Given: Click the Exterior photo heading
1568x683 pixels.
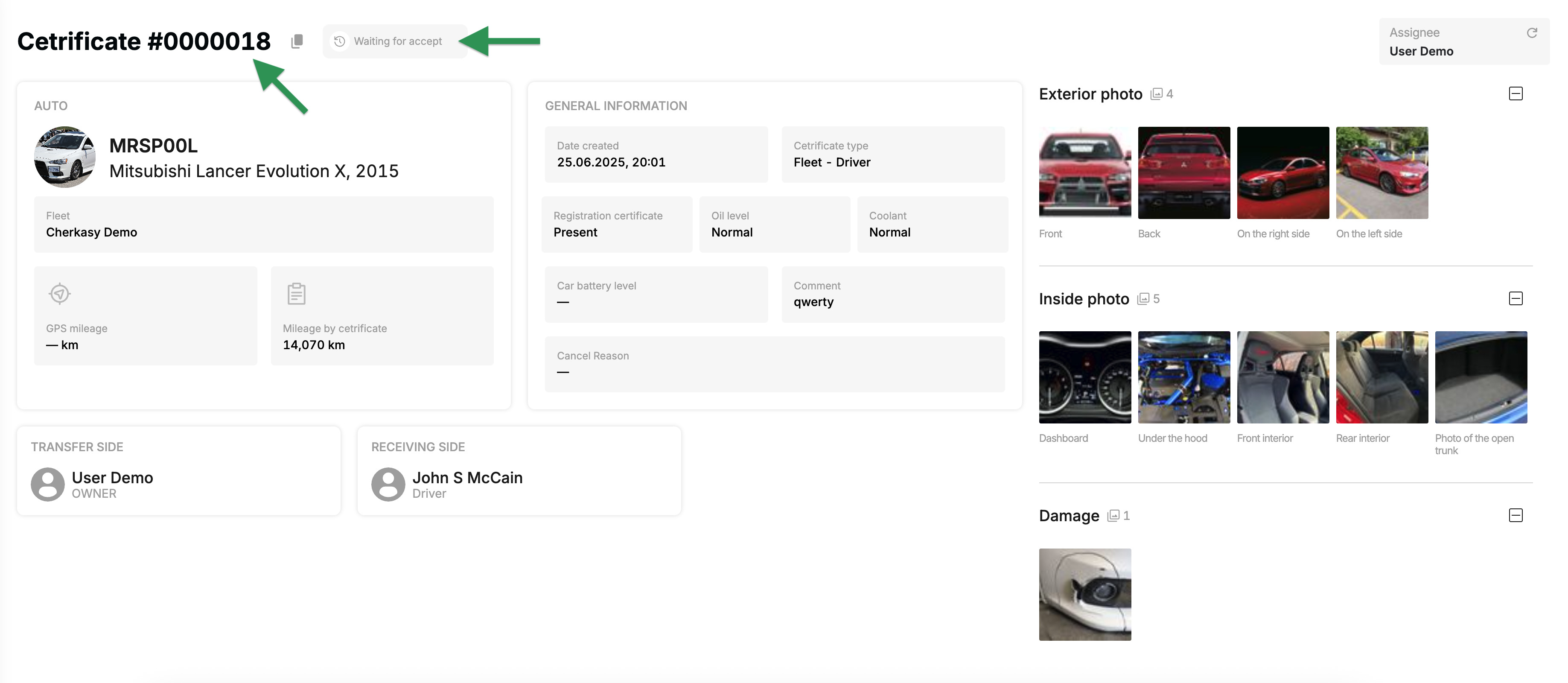Looking at the screenshot, I should (x=1090, y=94).
